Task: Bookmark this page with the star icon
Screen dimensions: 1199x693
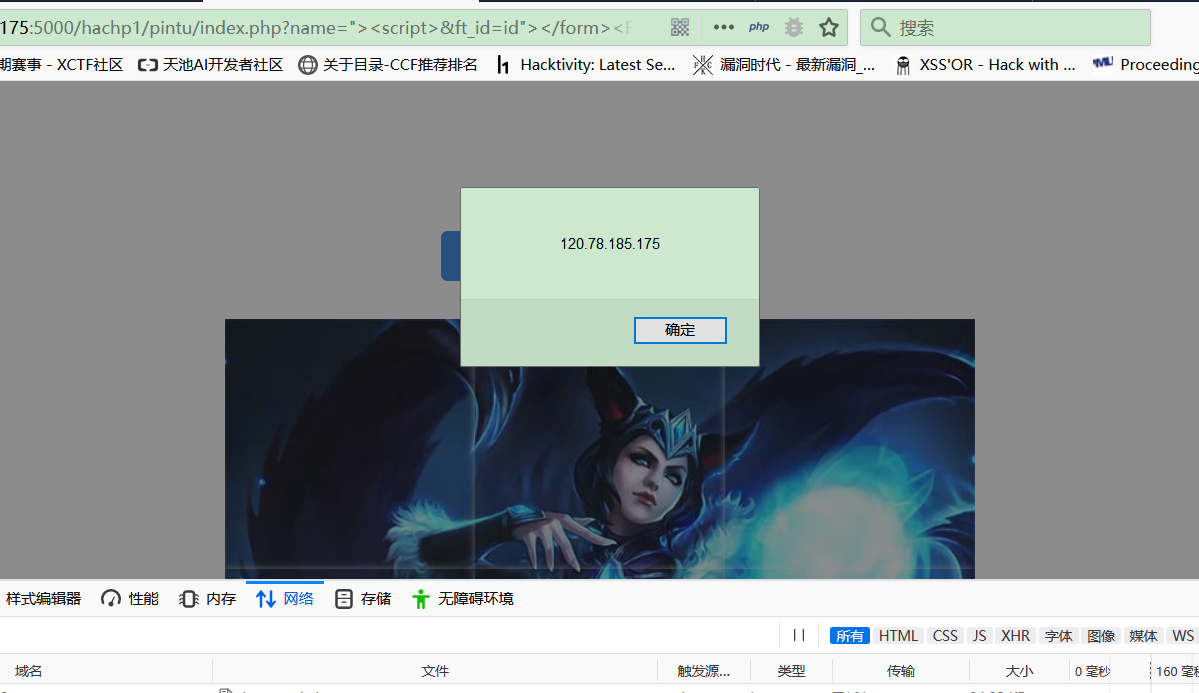Action: coord(829,28)
